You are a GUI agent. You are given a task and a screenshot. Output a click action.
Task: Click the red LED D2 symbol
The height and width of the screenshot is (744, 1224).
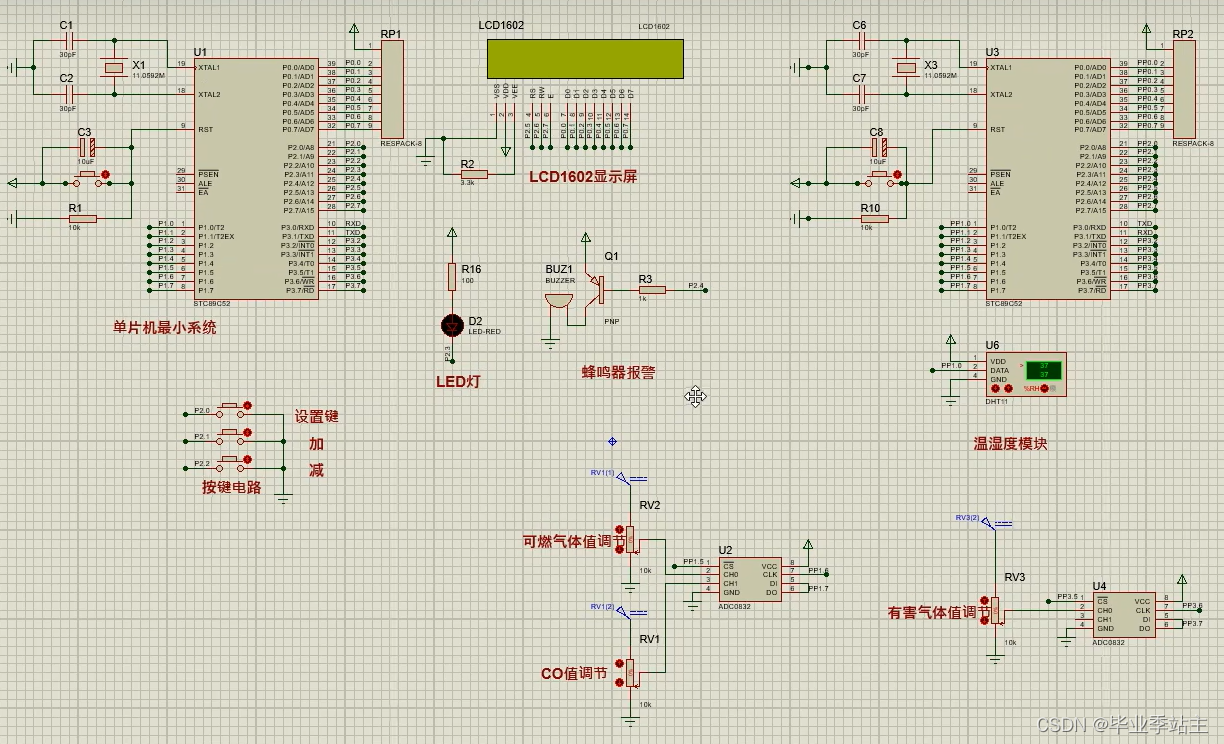[452, 324]
